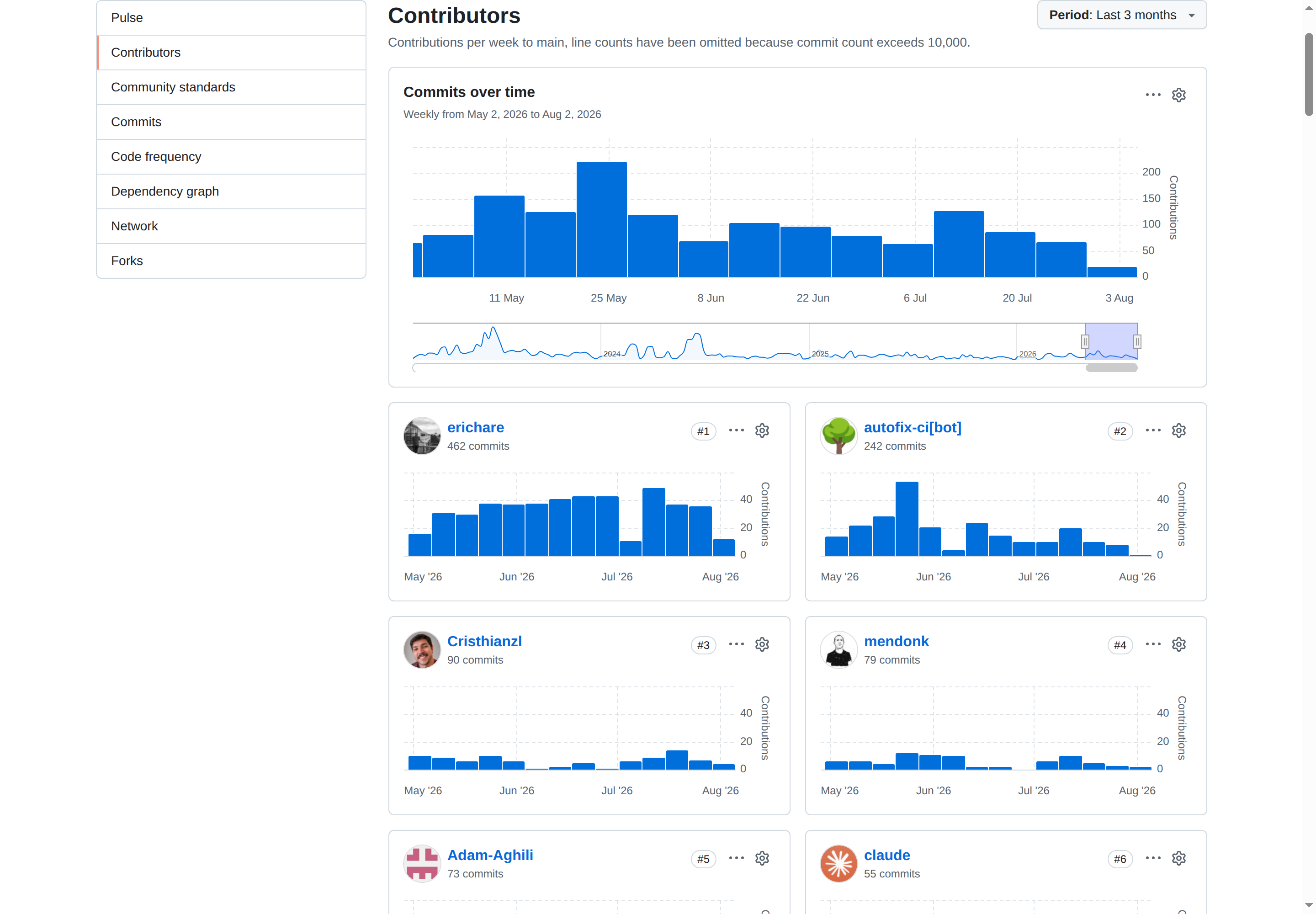Click the '55 commits' text
The height and width of the screenshot is (914, 1316).
pos(891,874)
